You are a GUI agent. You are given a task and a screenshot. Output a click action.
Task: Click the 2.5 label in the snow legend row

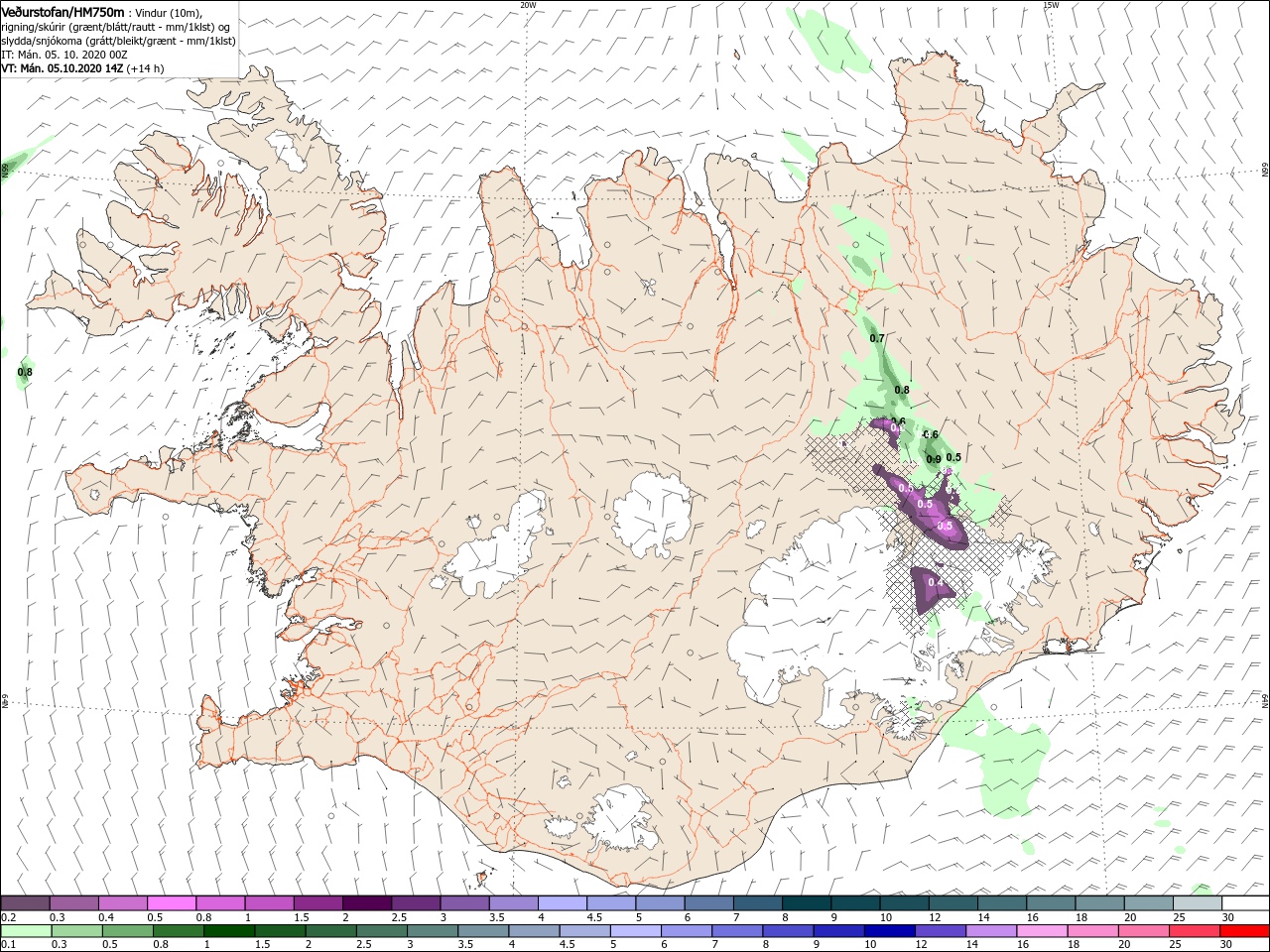[398, 917]
